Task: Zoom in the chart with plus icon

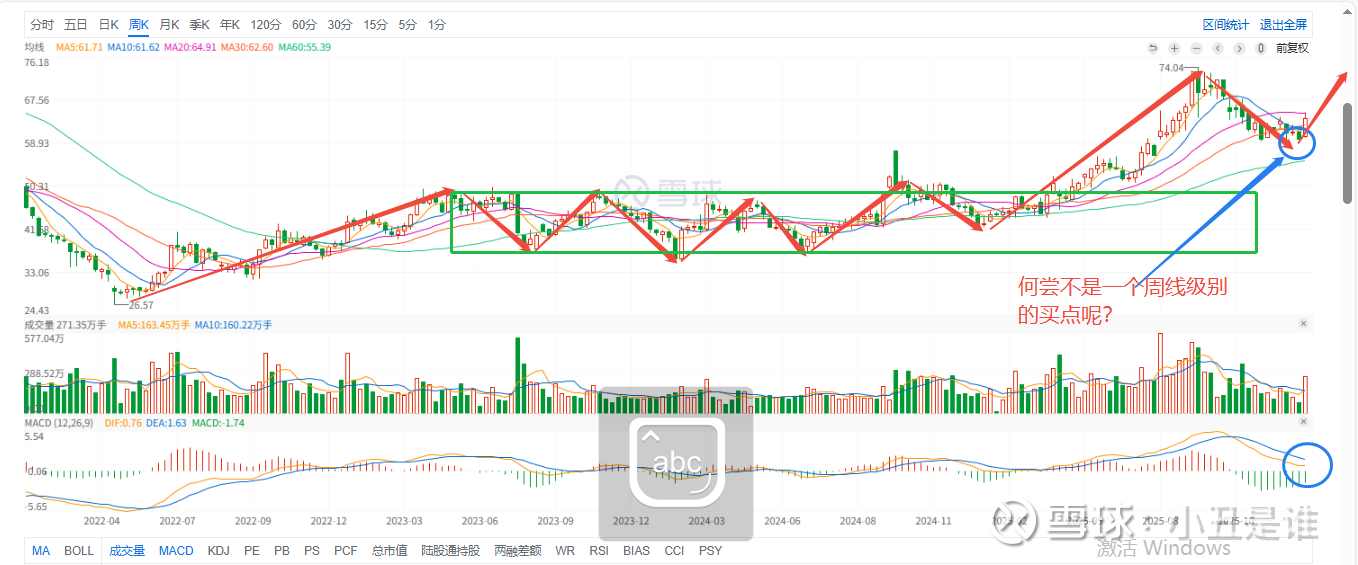Action: point(1175,48)
